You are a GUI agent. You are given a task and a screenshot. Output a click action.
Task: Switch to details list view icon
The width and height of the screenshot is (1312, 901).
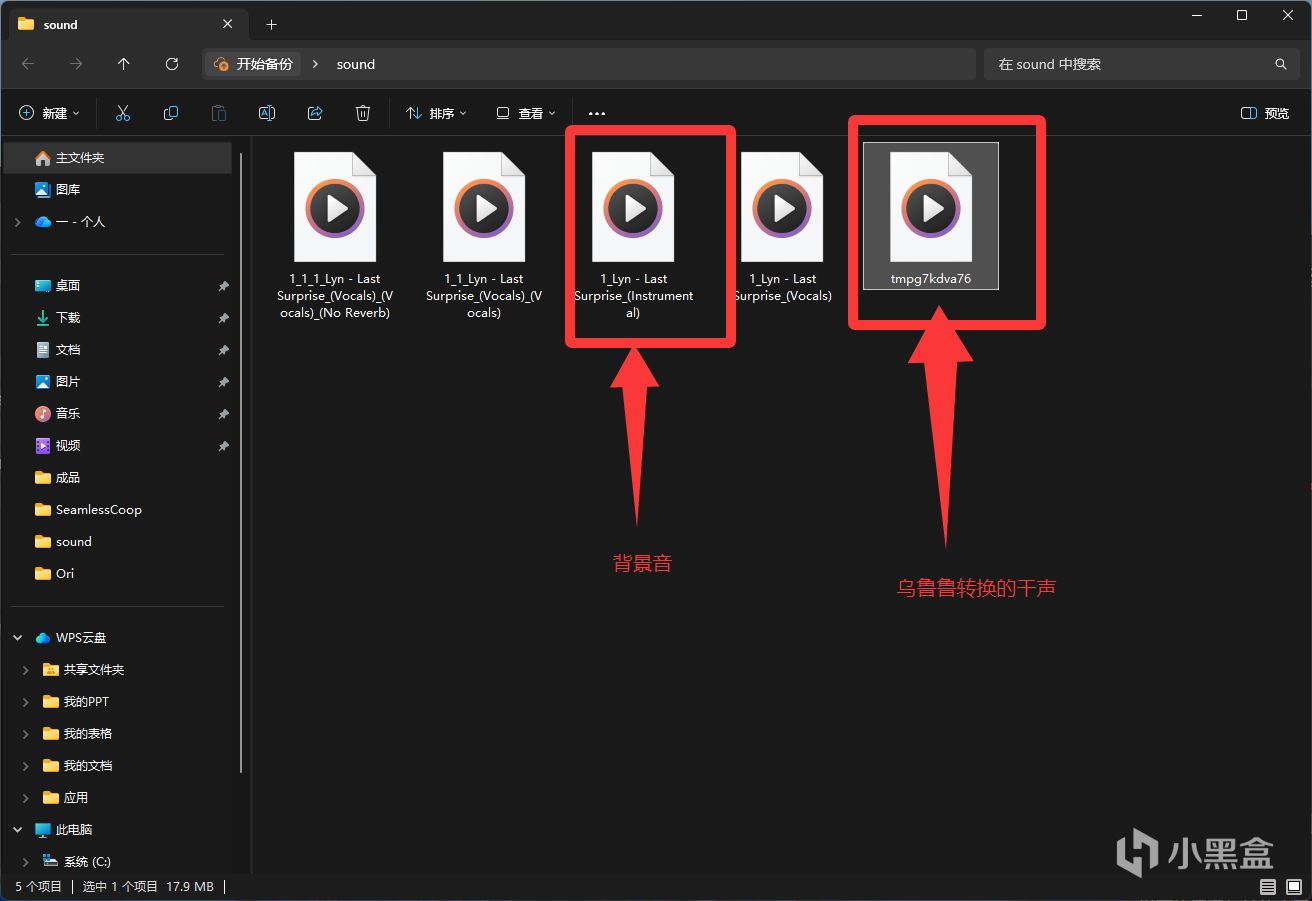coord(1268,887)
